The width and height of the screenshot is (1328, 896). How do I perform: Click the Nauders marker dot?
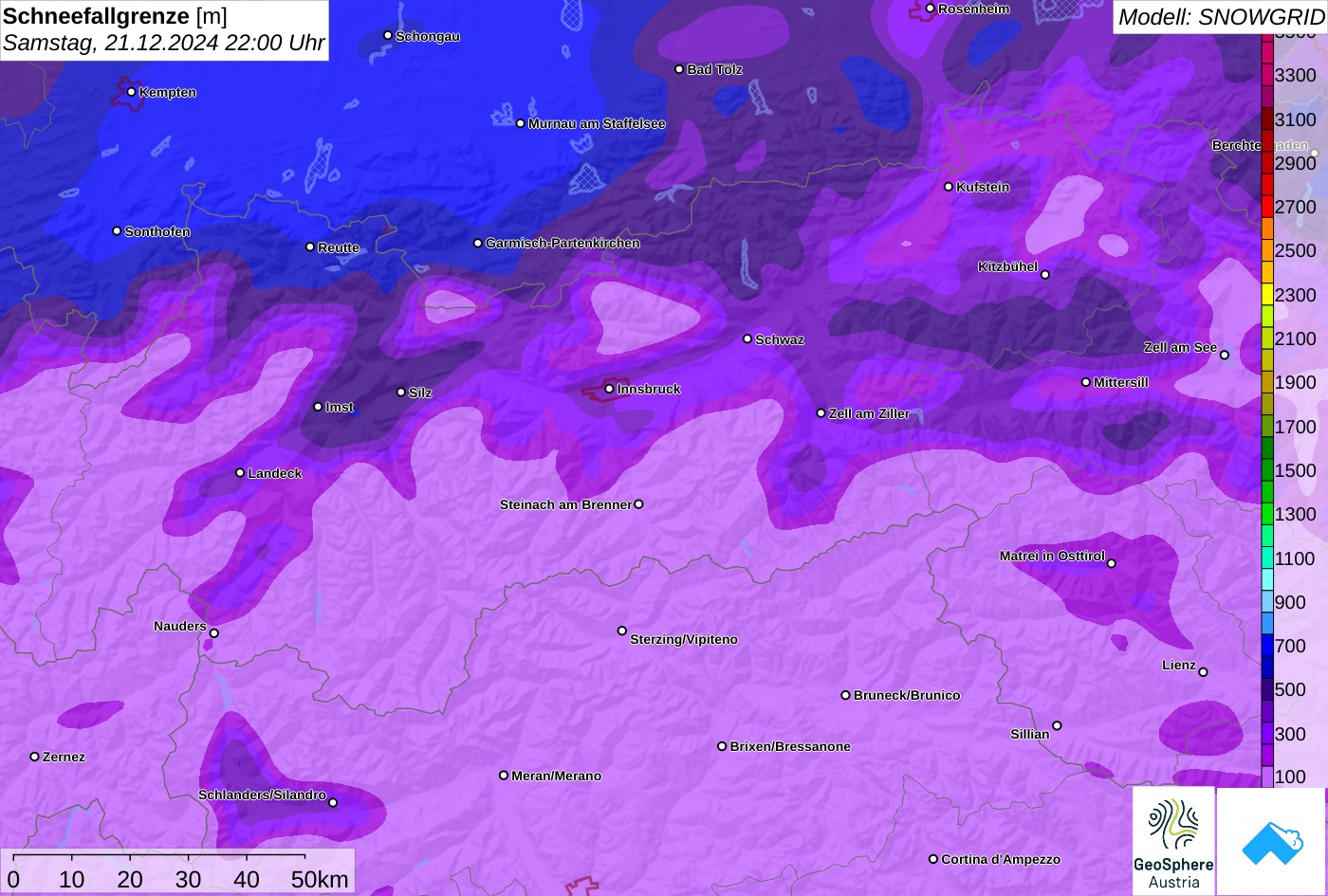214,633
